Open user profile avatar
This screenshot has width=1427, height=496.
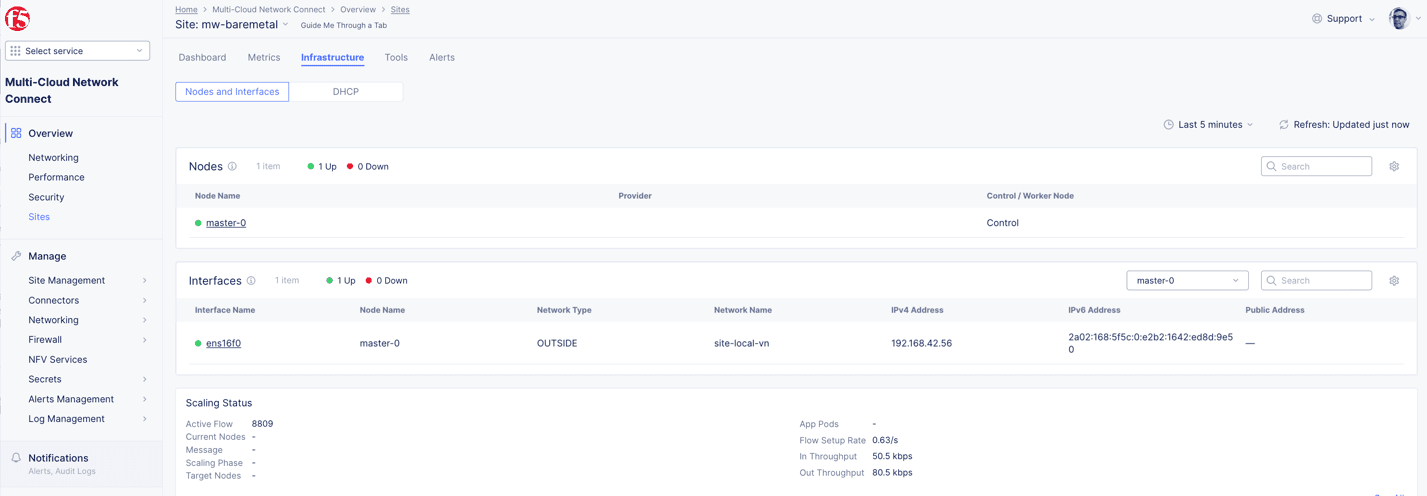coord(1399,18)
